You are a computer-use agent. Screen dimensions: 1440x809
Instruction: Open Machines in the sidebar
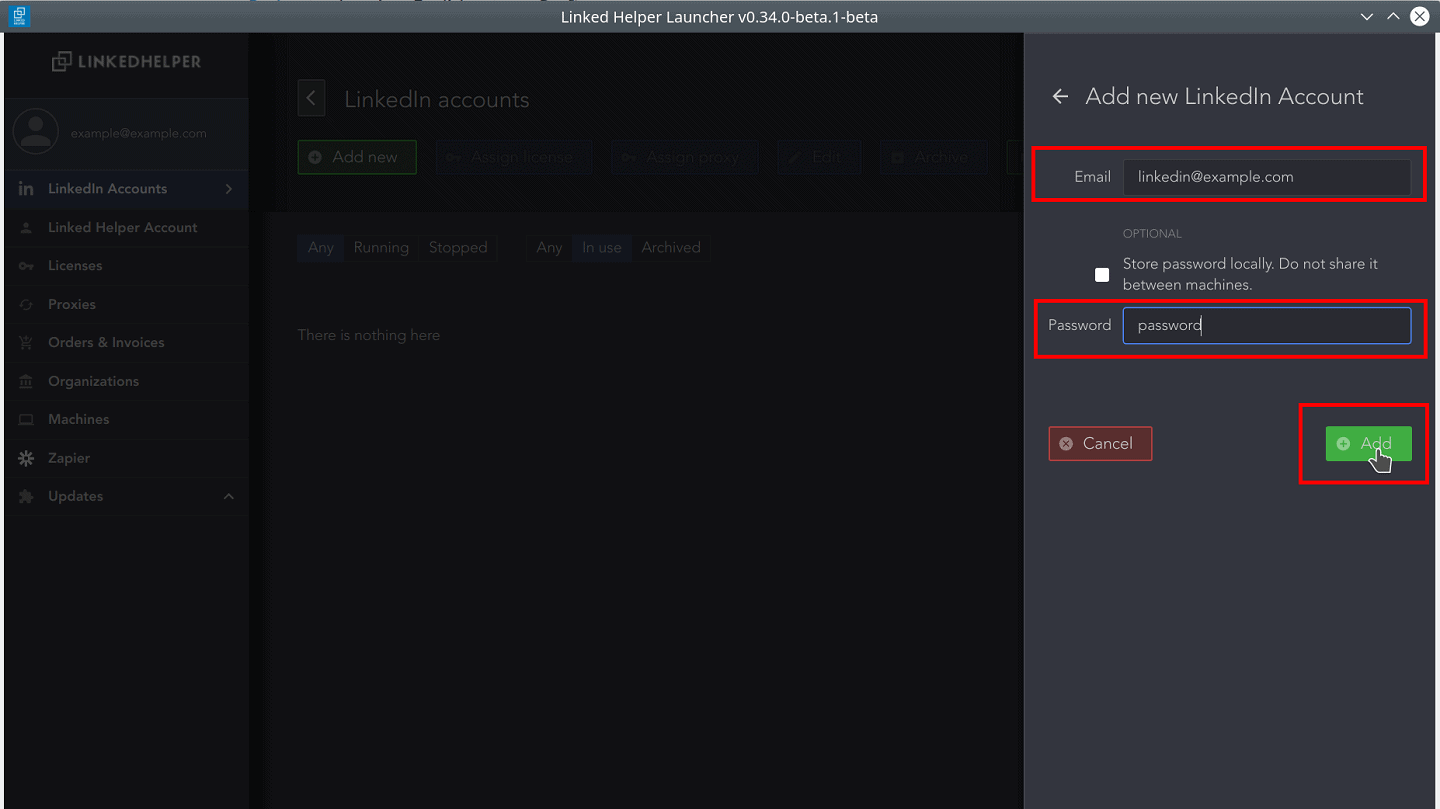click(x=126, y=420)
